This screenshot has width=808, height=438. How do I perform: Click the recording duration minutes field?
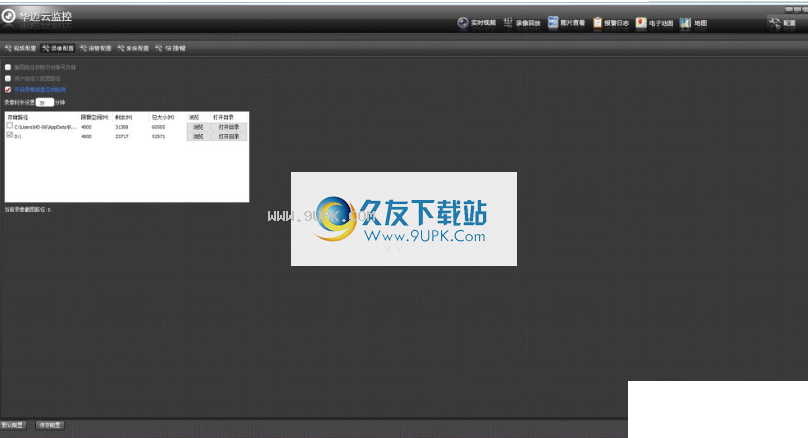45,103
